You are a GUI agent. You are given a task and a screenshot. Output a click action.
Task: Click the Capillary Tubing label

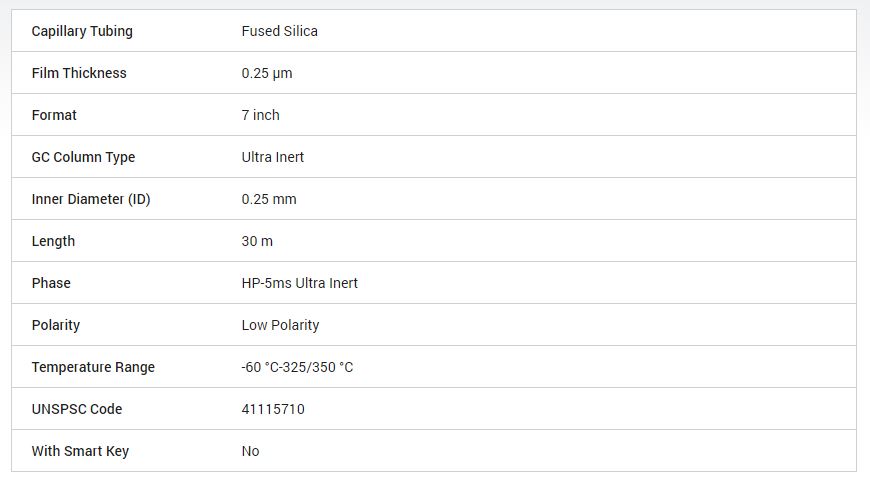point(82,31)
